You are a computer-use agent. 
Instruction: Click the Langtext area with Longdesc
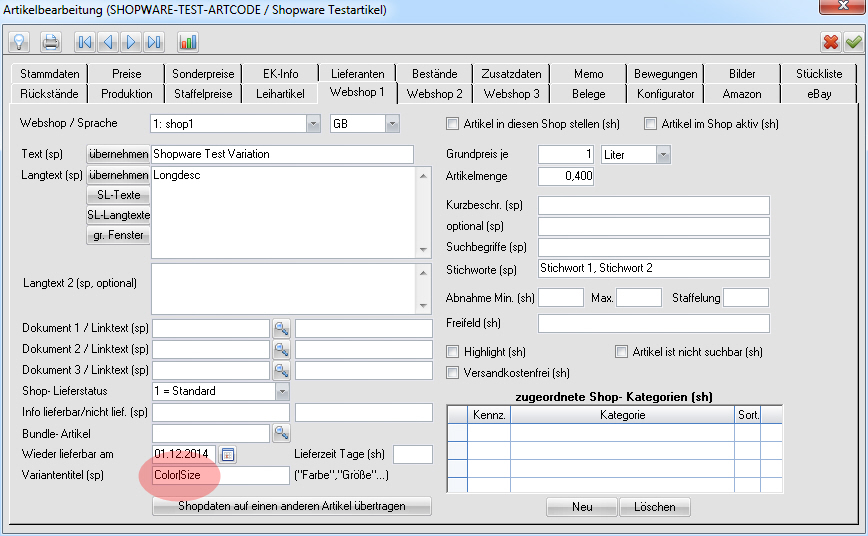click(283, 212)
